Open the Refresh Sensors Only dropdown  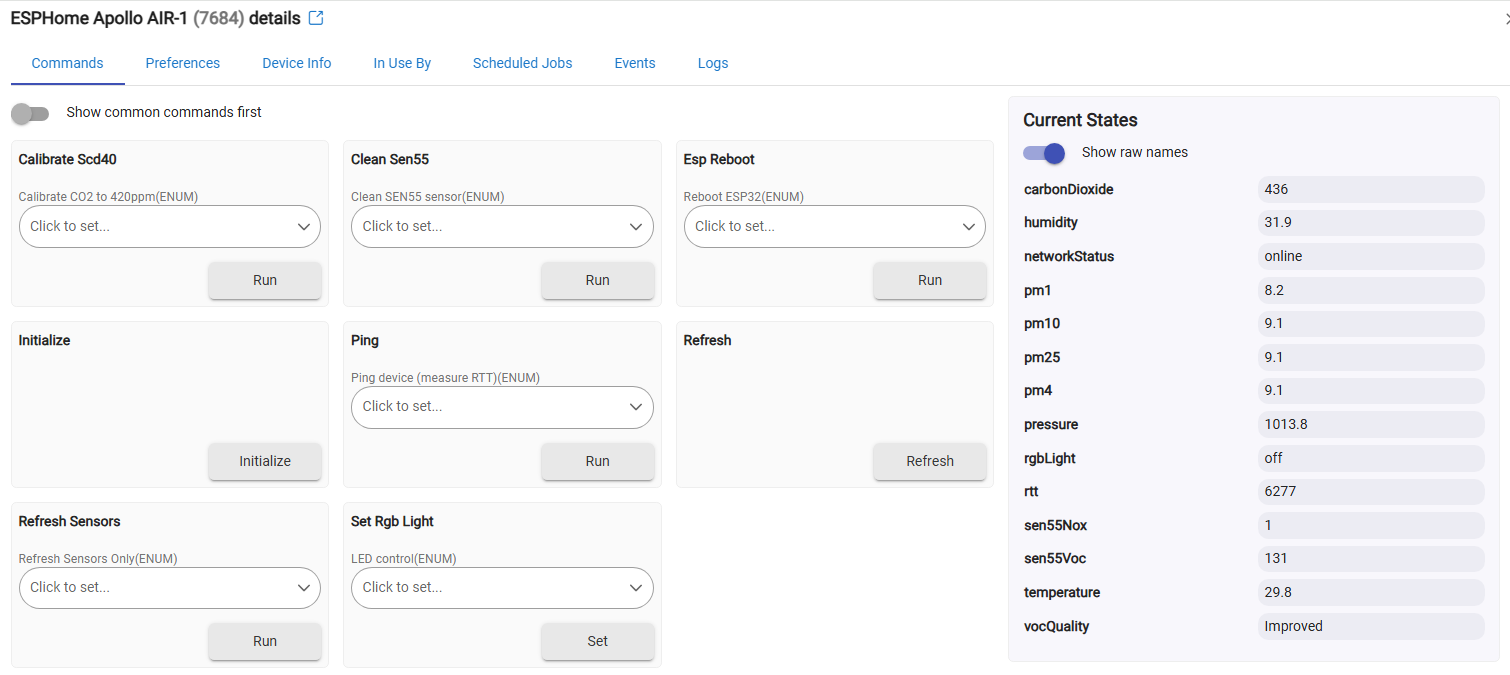(x=170, y=588)
